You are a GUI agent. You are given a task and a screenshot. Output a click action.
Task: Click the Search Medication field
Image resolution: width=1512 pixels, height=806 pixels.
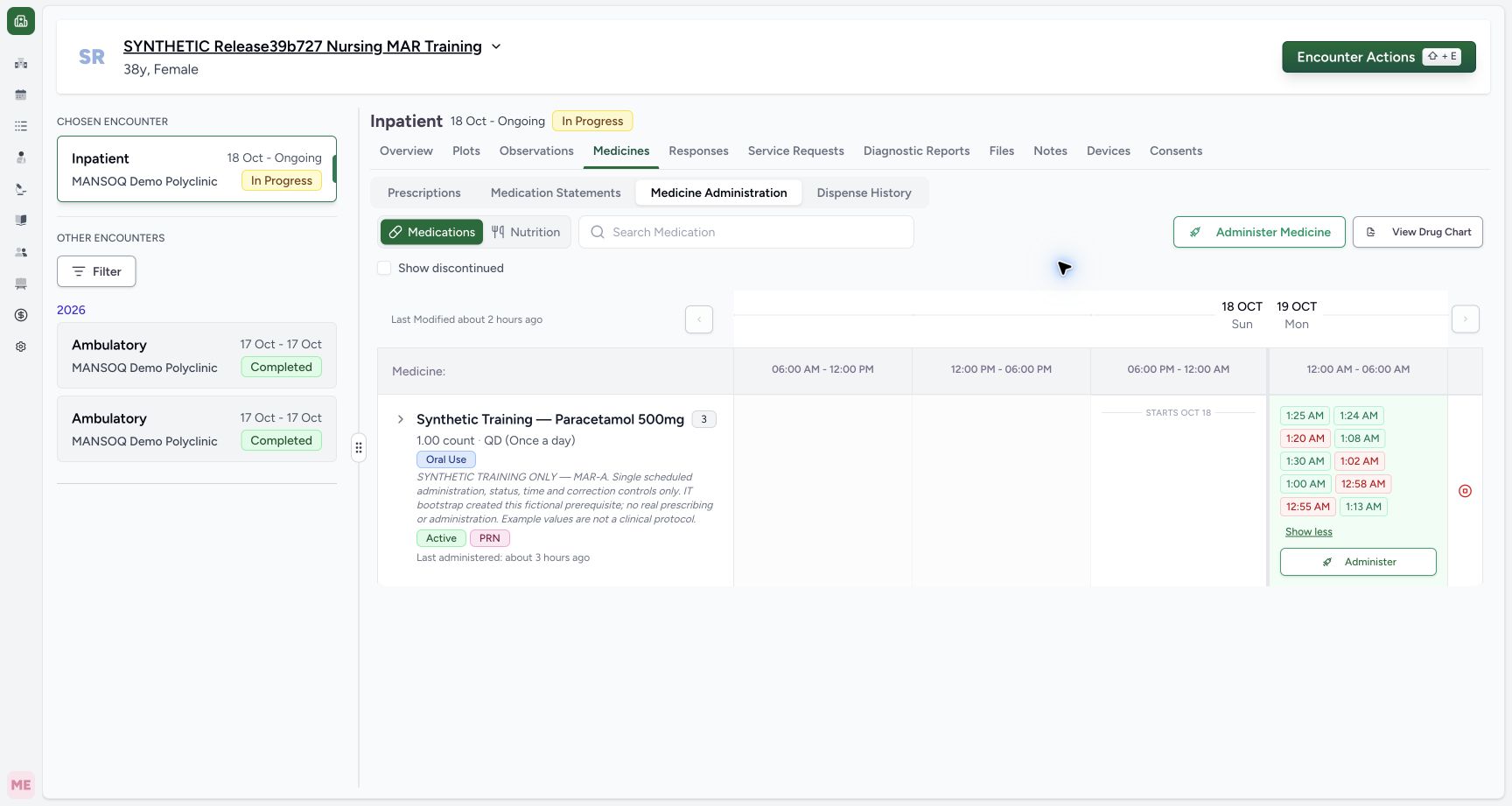746,232
